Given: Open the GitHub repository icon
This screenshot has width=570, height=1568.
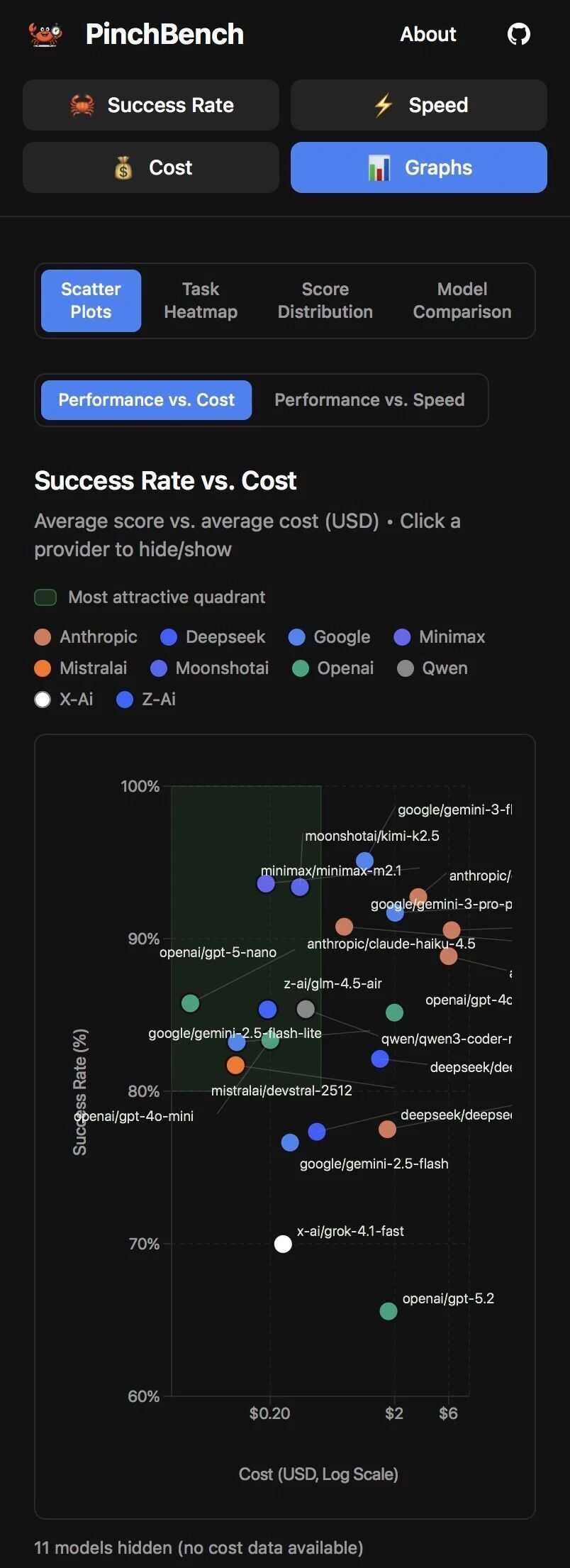Looking at the screenshot, I should click(x=518, y=34).
